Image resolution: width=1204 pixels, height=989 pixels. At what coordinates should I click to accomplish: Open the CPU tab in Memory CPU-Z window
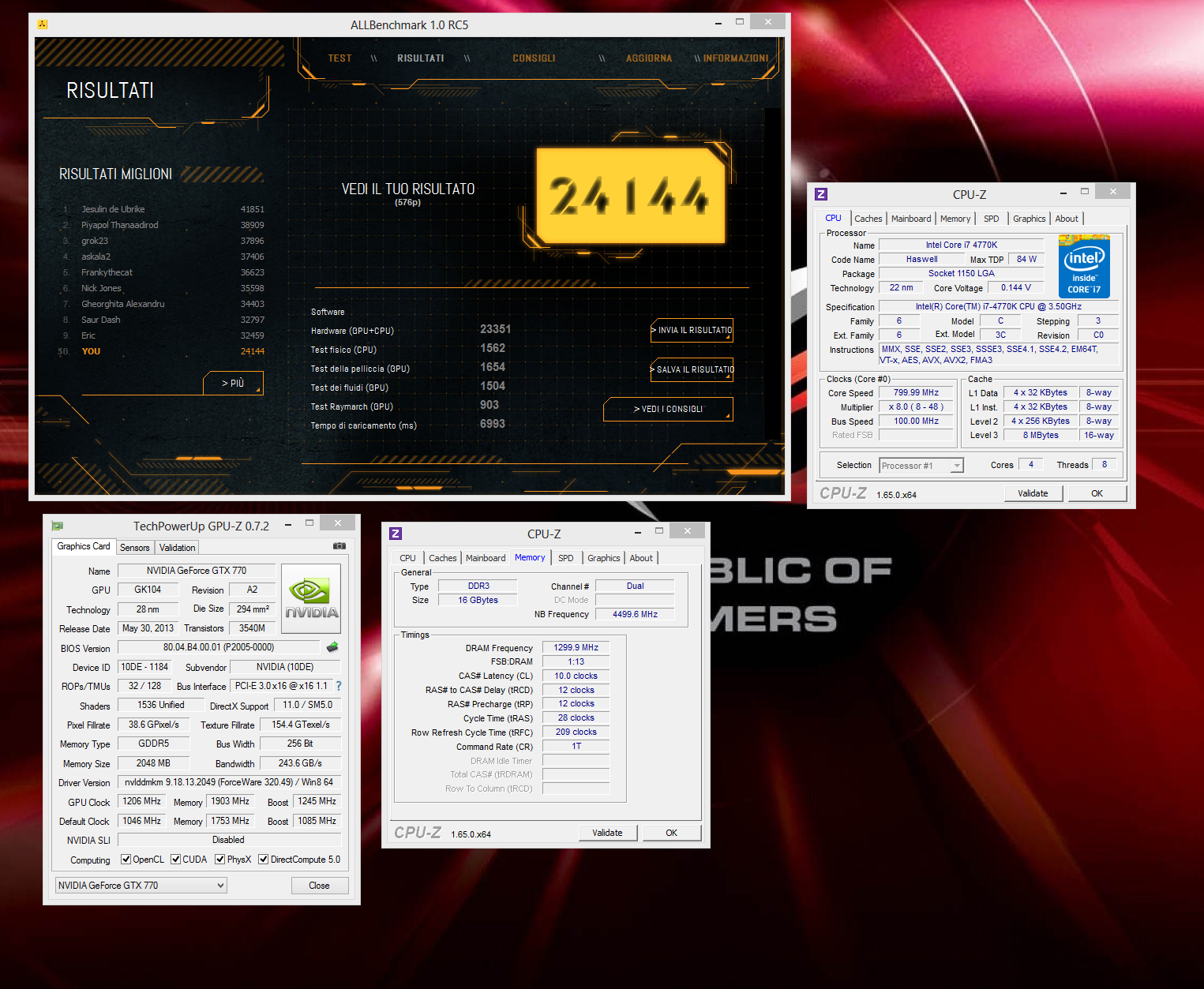click(407, 558)
